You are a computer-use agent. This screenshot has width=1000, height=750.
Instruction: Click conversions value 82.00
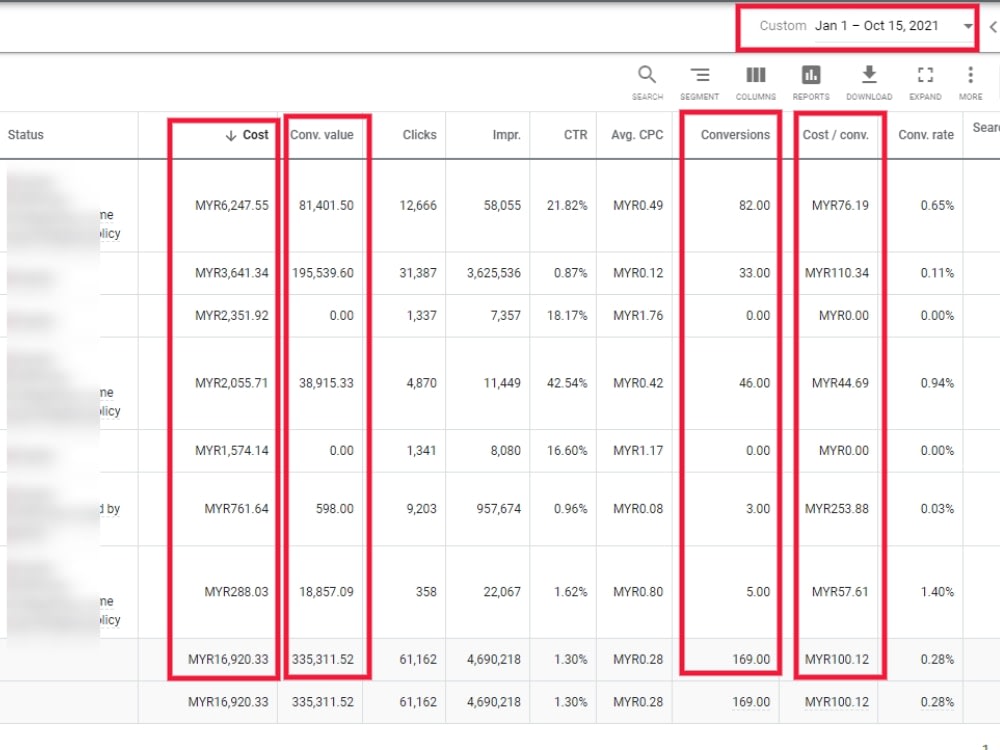pyautogui.click(x=754, y=205)
